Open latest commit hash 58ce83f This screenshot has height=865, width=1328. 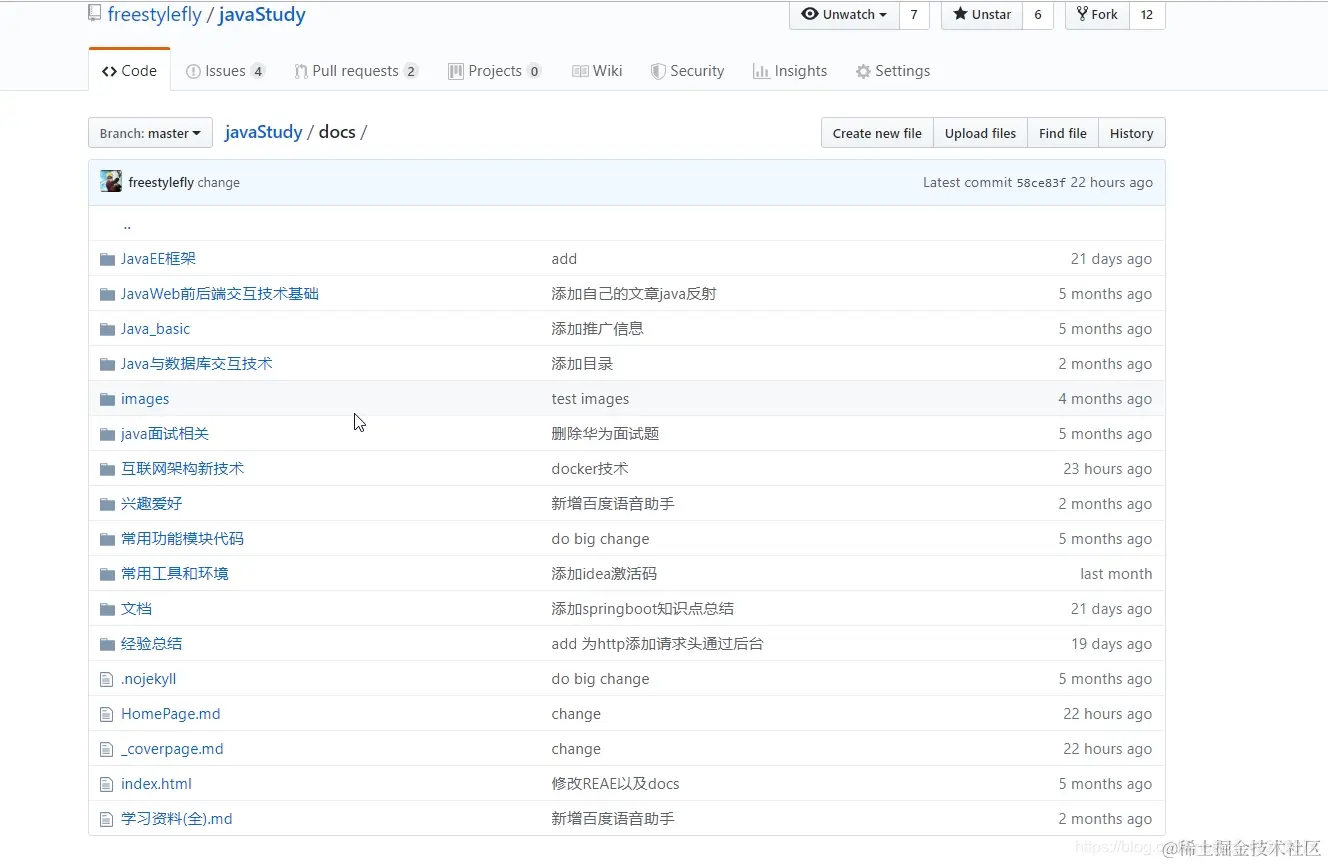point(1041,183)
